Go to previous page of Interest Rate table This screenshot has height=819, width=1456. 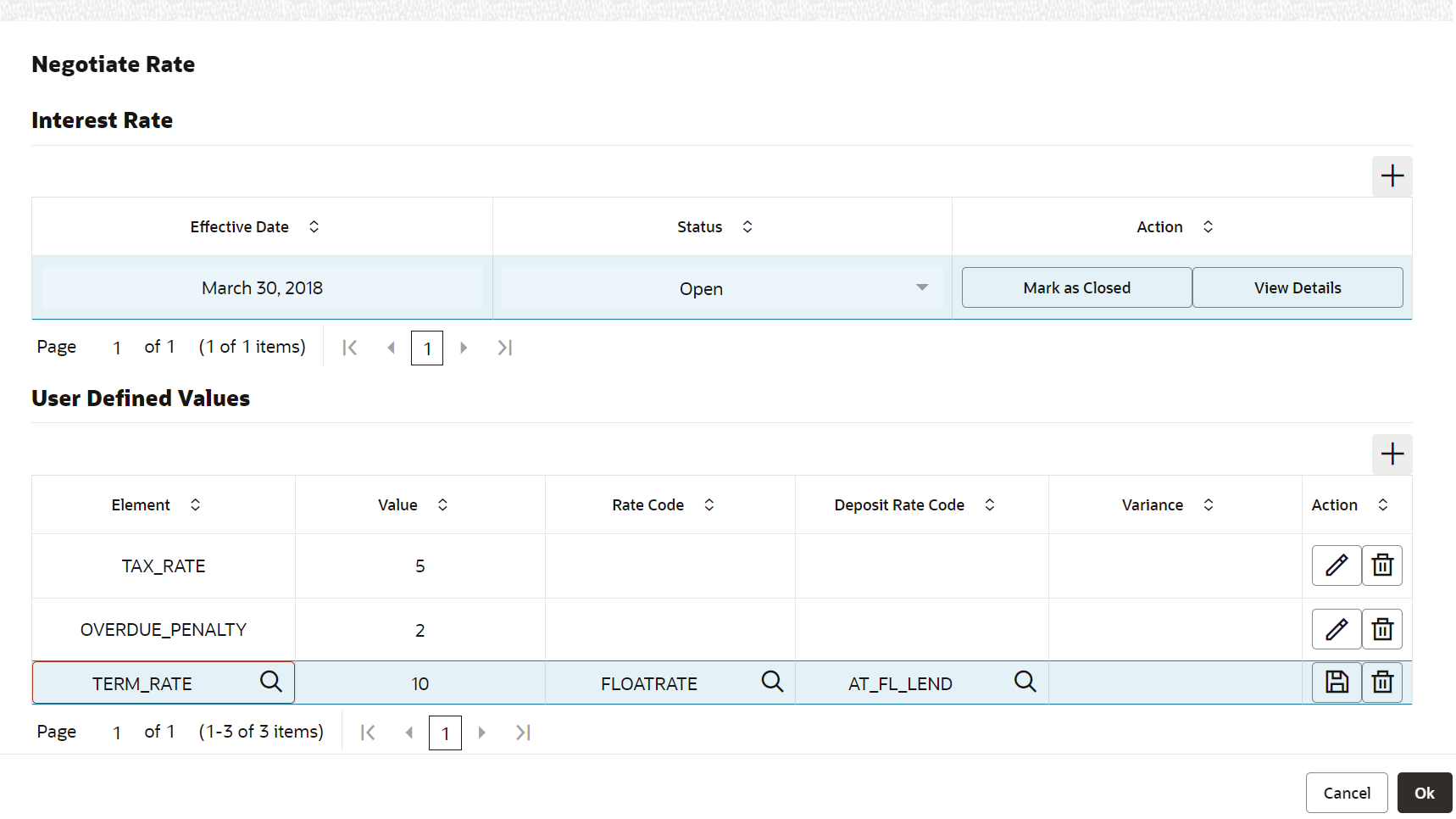point(391,348)
